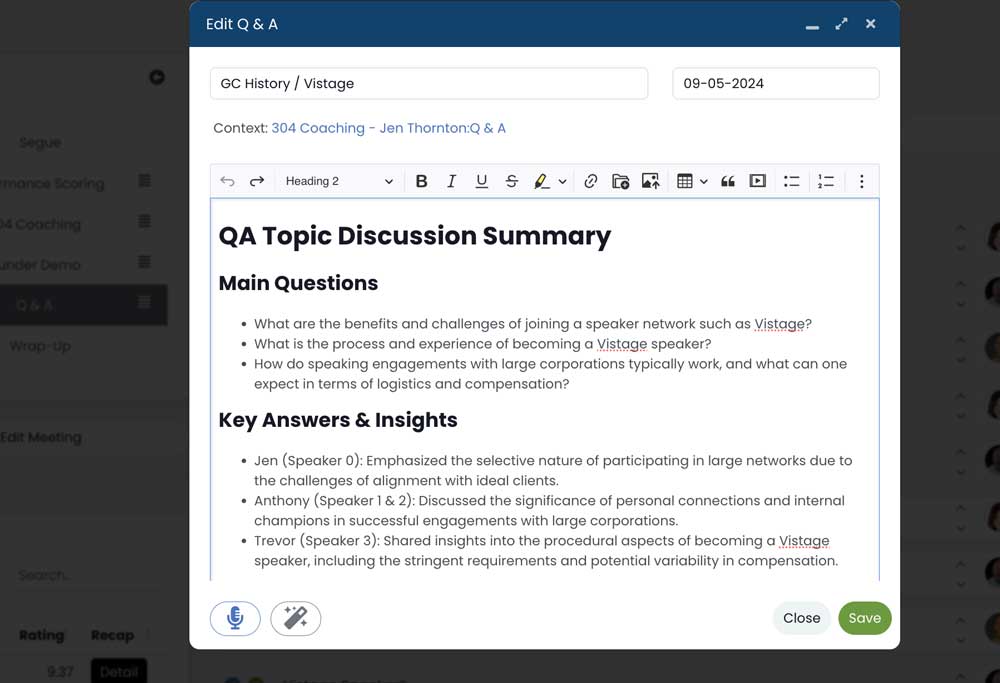Insert a link using the chain icon
Image resolution: width=1000 pixels, height=683 pixels.
(591, 181)
